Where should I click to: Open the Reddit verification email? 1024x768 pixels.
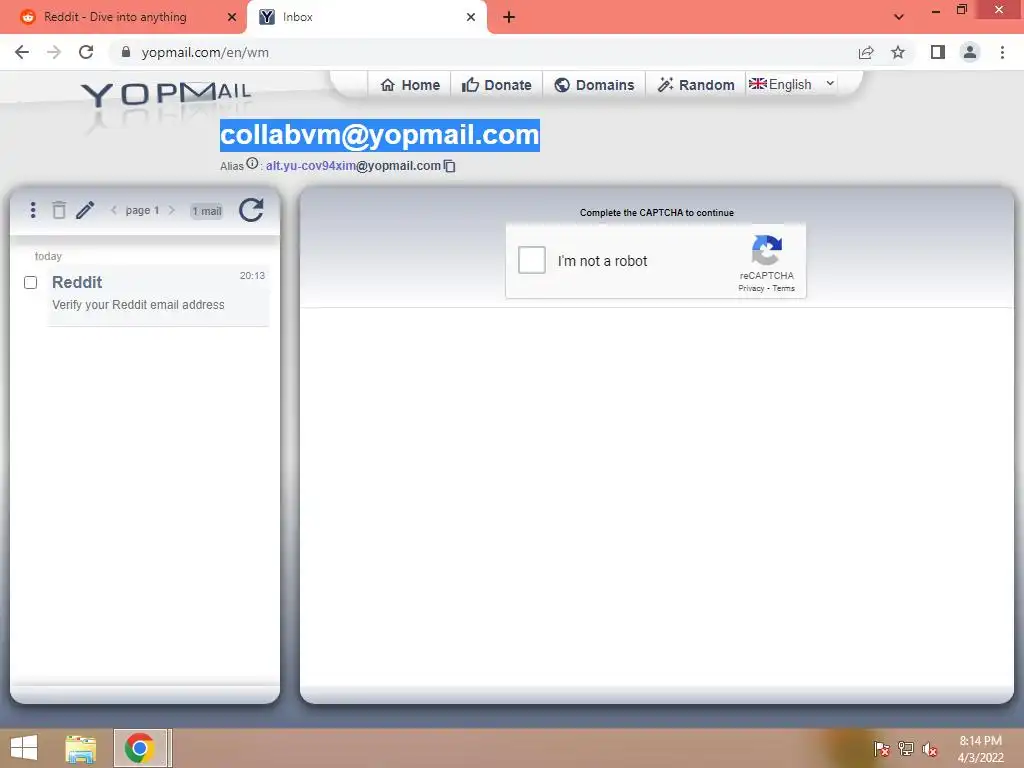coord(158,295)
